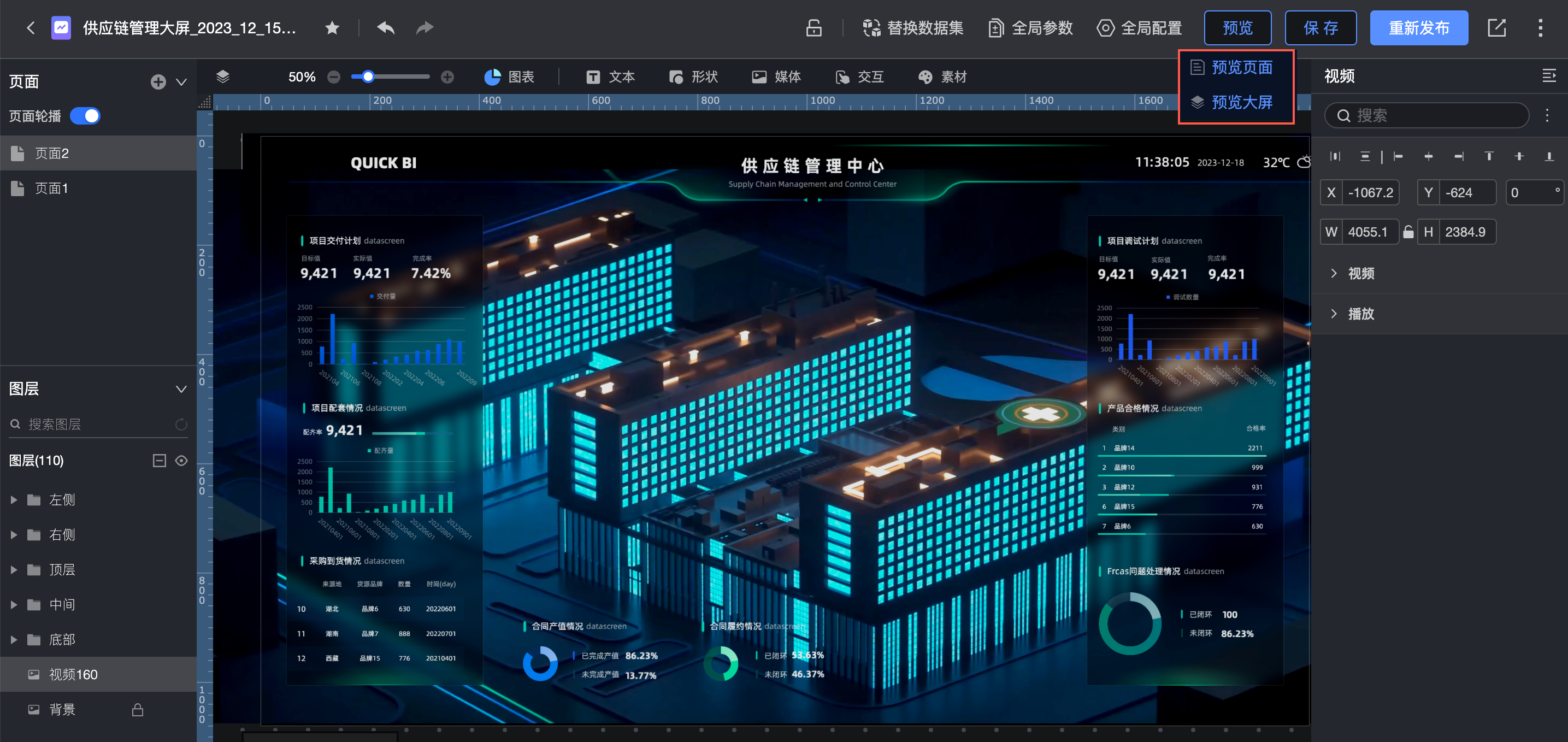1568x742 pixels.
Task: Expand the 中间 layer folder
Action: coord(14,605)
